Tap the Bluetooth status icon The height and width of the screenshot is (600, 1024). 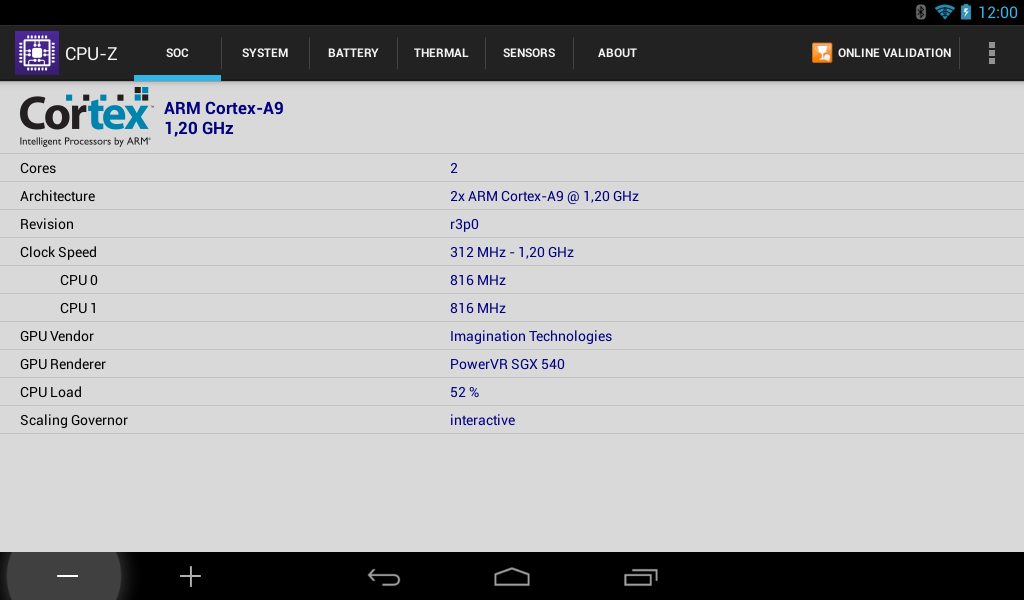pos(921,12)
